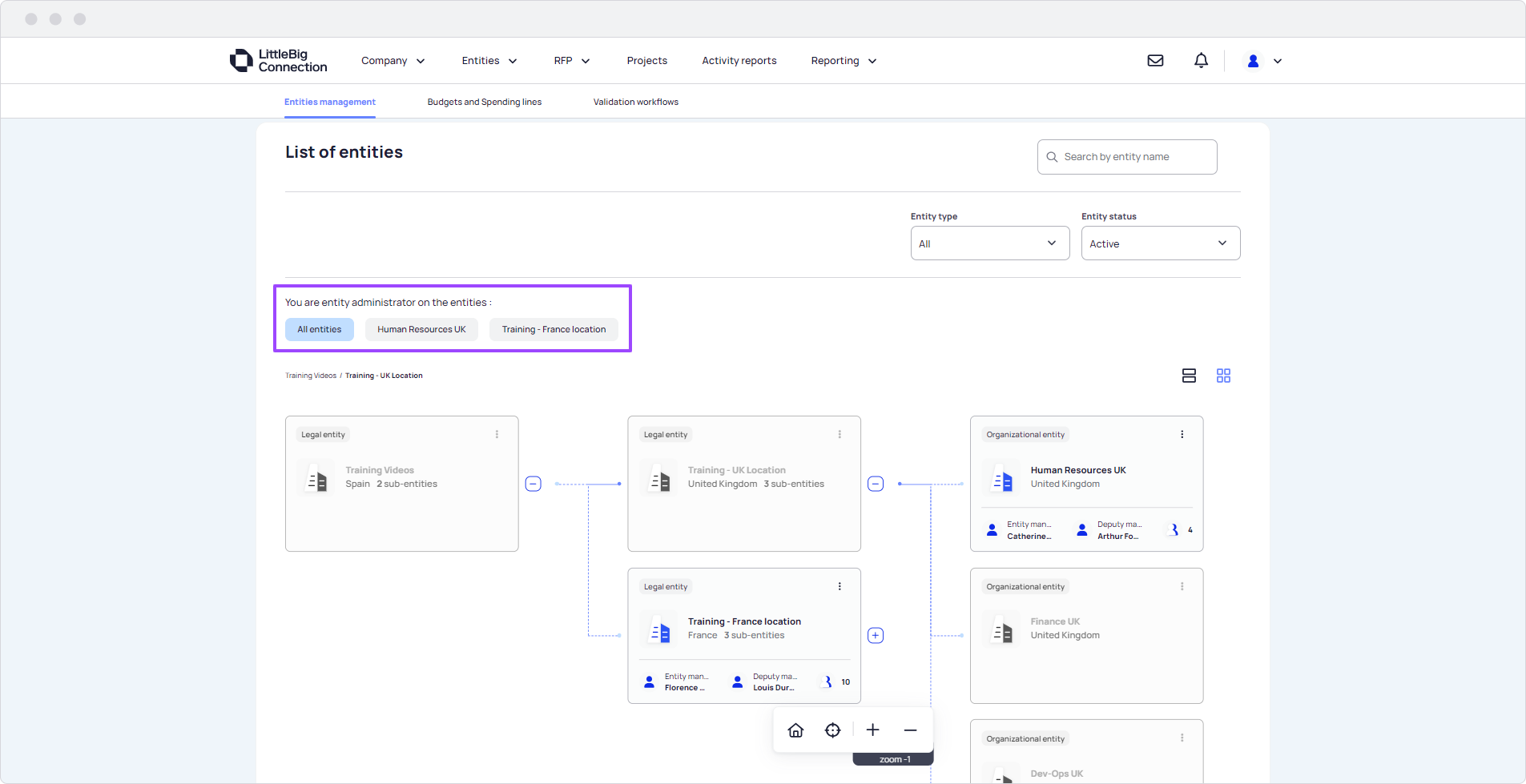Click the Florence entity manager avatar
This screenshot has width=1526, height=784.
tap(650, 682)
